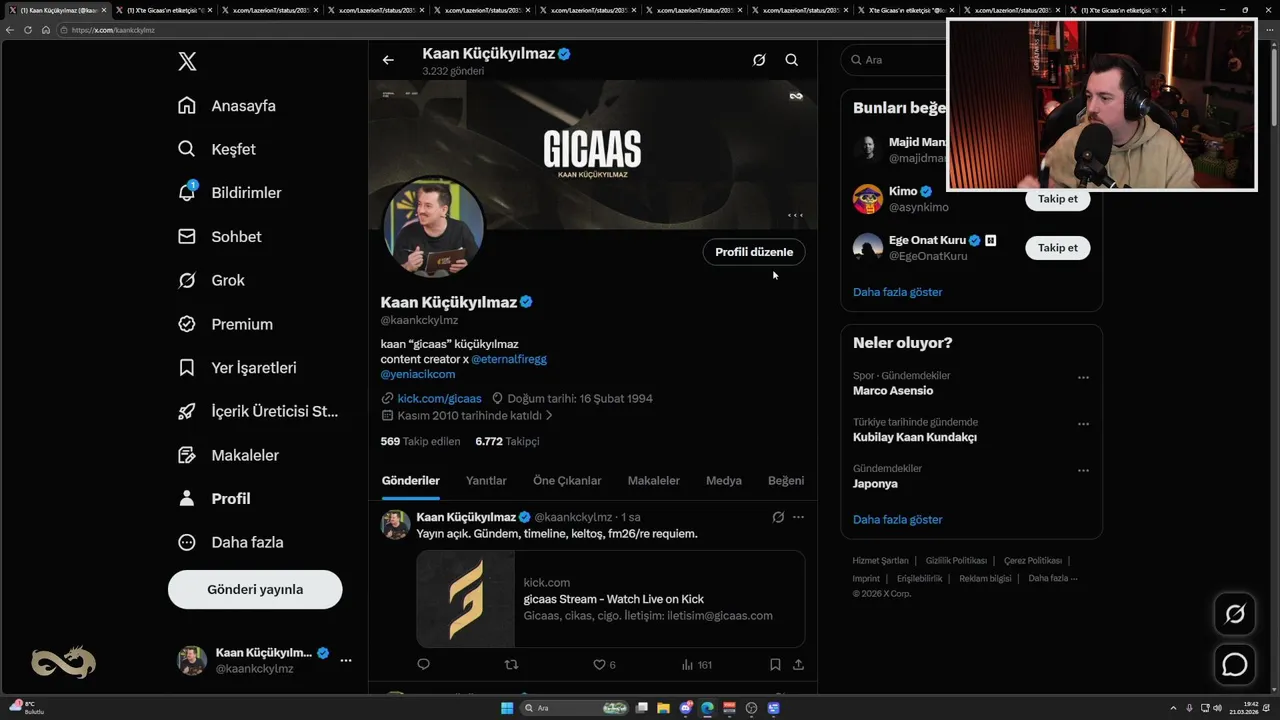Switch to Makaleler profile tab
This screenshot has width=1280, height=720.
653,481
